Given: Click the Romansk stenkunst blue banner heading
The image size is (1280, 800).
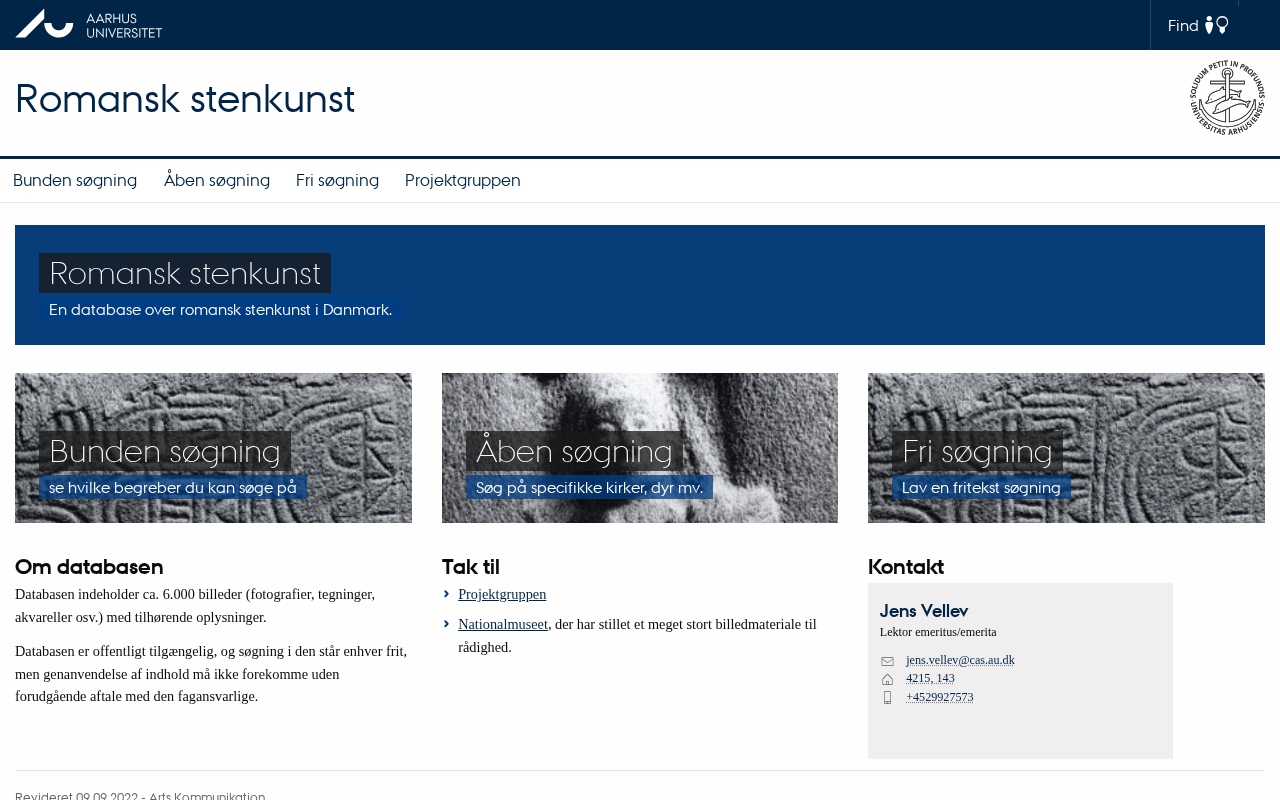Looking at the screenshot, I should pos(185,273).
